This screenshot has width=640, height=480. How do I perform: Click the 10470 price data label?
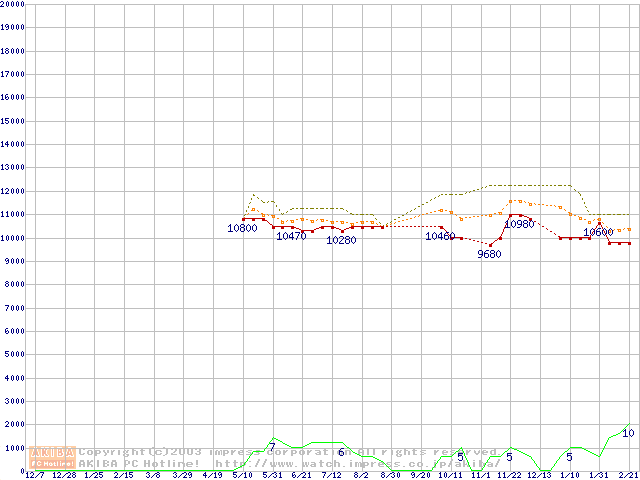tap(291, 237)
